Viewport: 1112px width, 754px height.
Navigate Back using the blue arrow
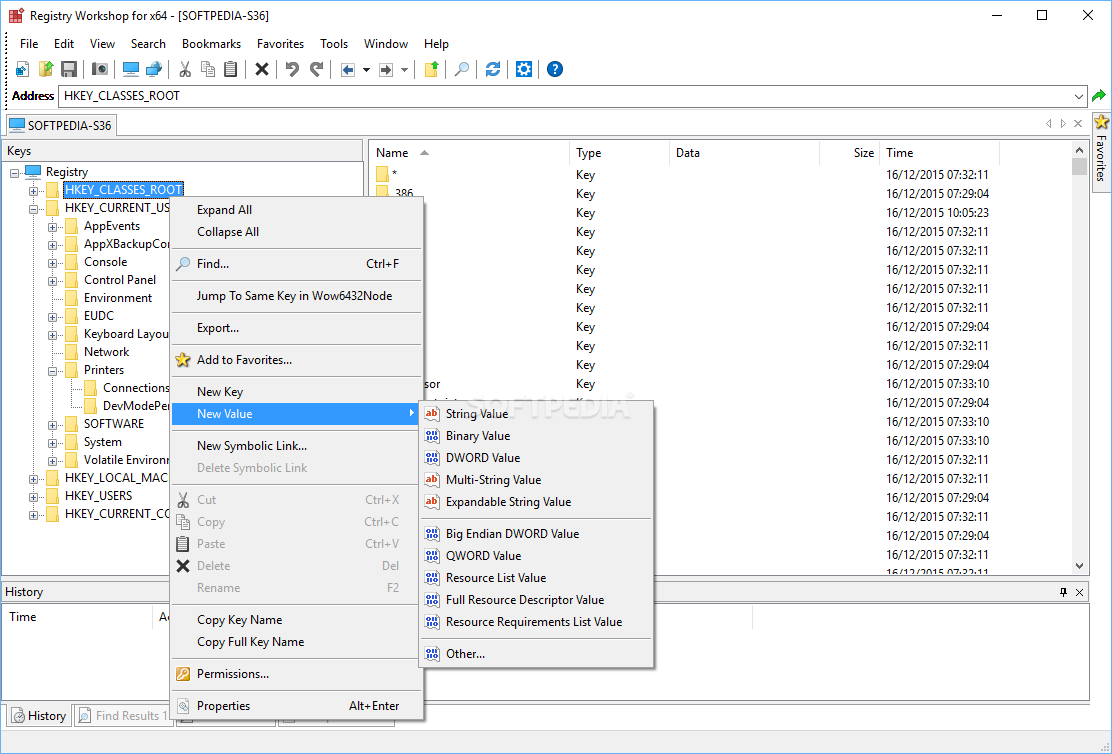(348, 70)
